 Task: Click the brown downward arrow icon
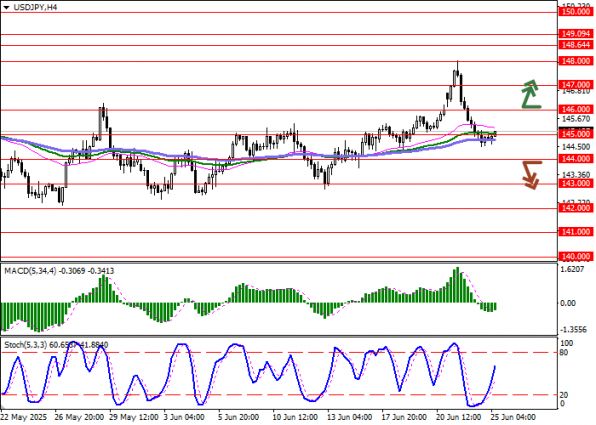[532, 175]
